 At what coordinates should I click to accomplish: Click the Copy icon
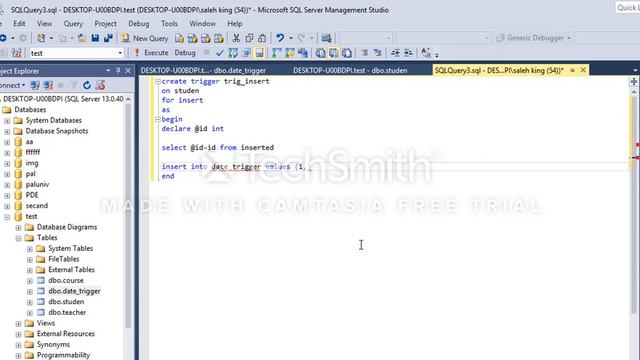click(249, 38)
